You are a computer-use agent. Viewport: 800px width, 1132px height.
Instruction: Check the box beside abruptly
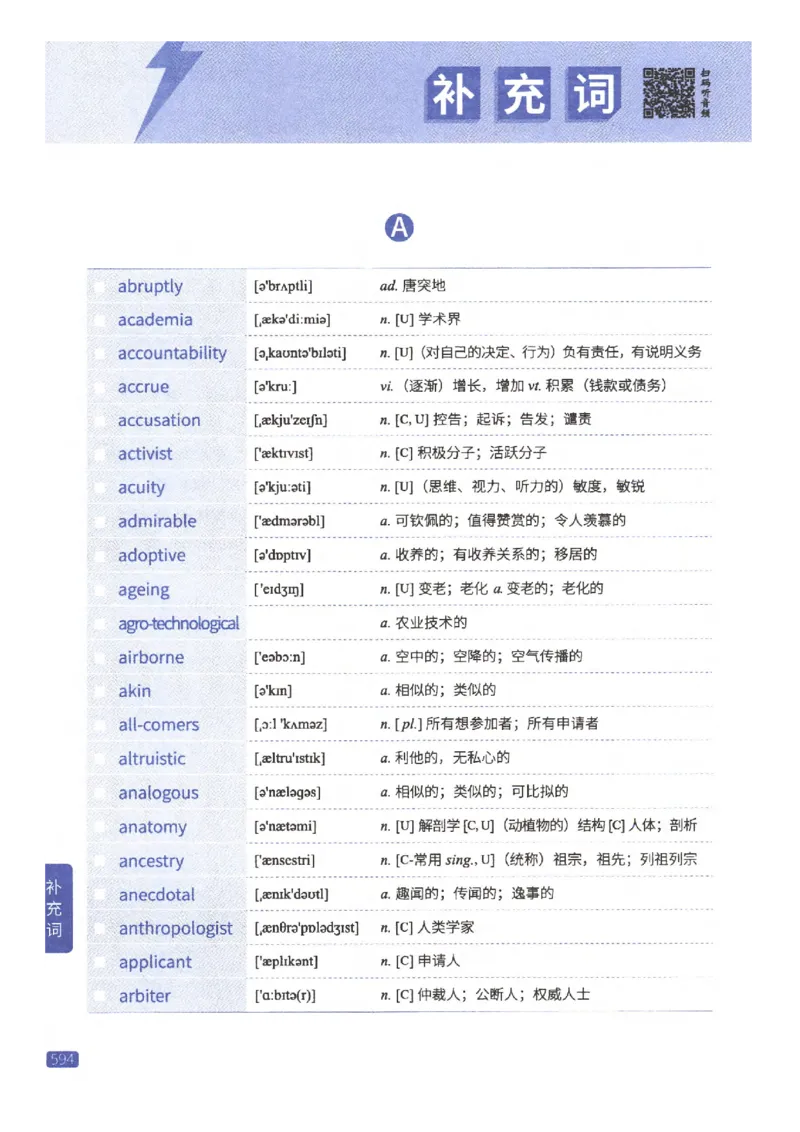click(x=96, y=287)
